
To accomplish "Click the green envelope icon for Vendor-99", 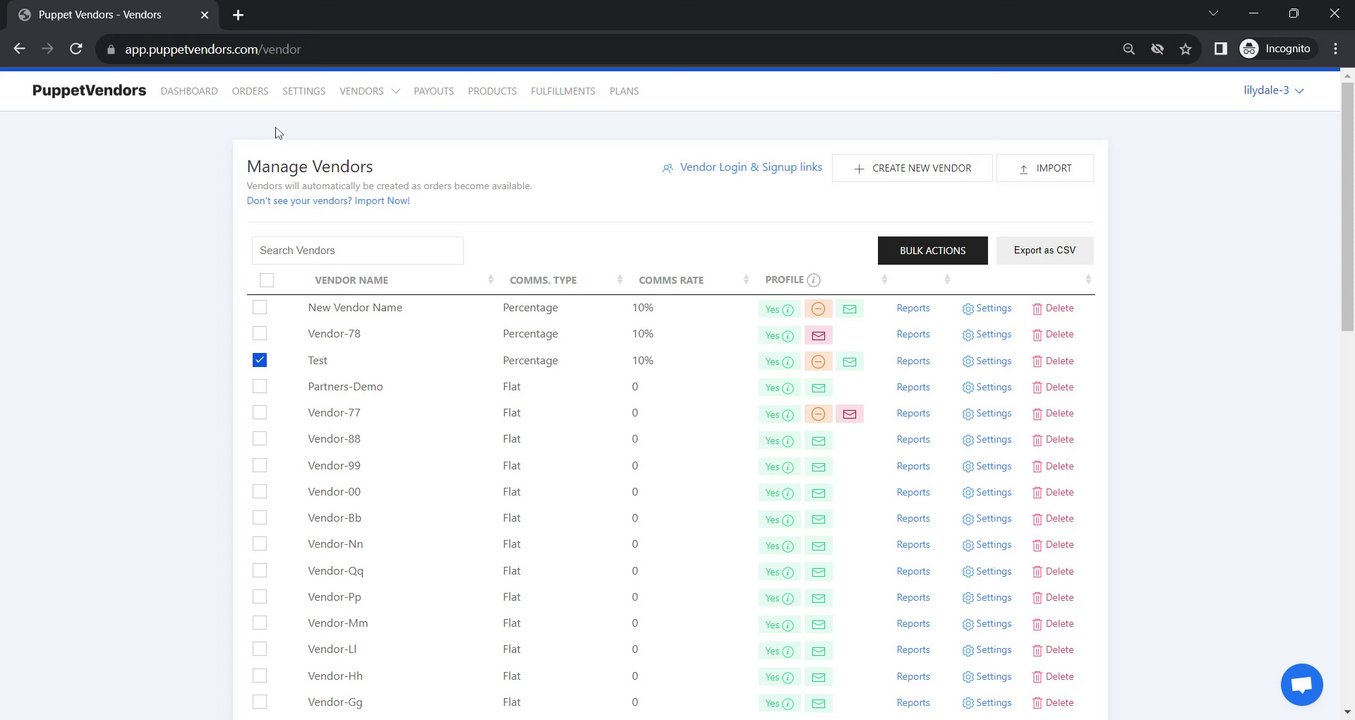I will tap(818, 467).
